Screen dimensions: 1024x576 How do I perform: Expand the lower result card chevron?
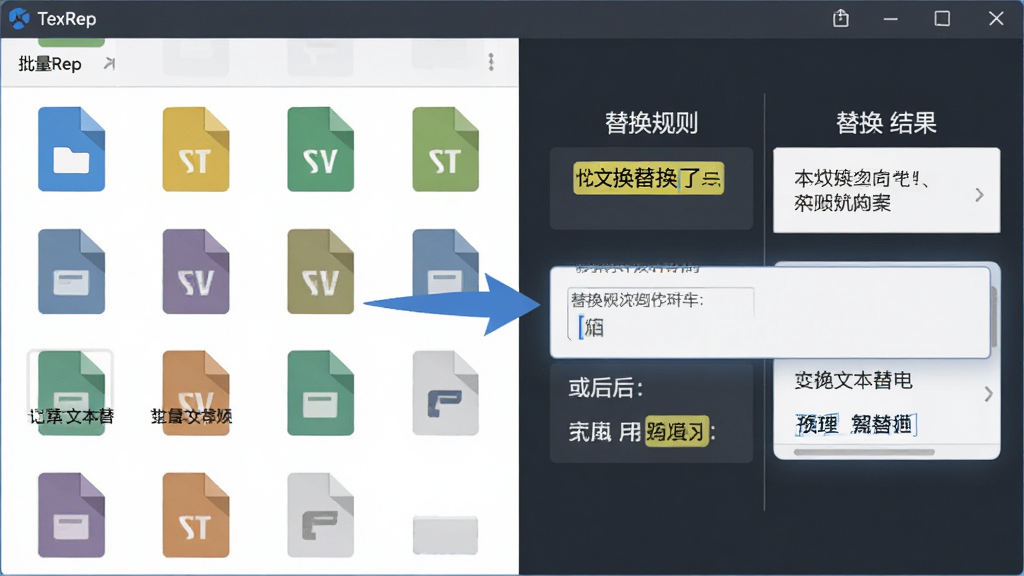(x=988, y=394)
